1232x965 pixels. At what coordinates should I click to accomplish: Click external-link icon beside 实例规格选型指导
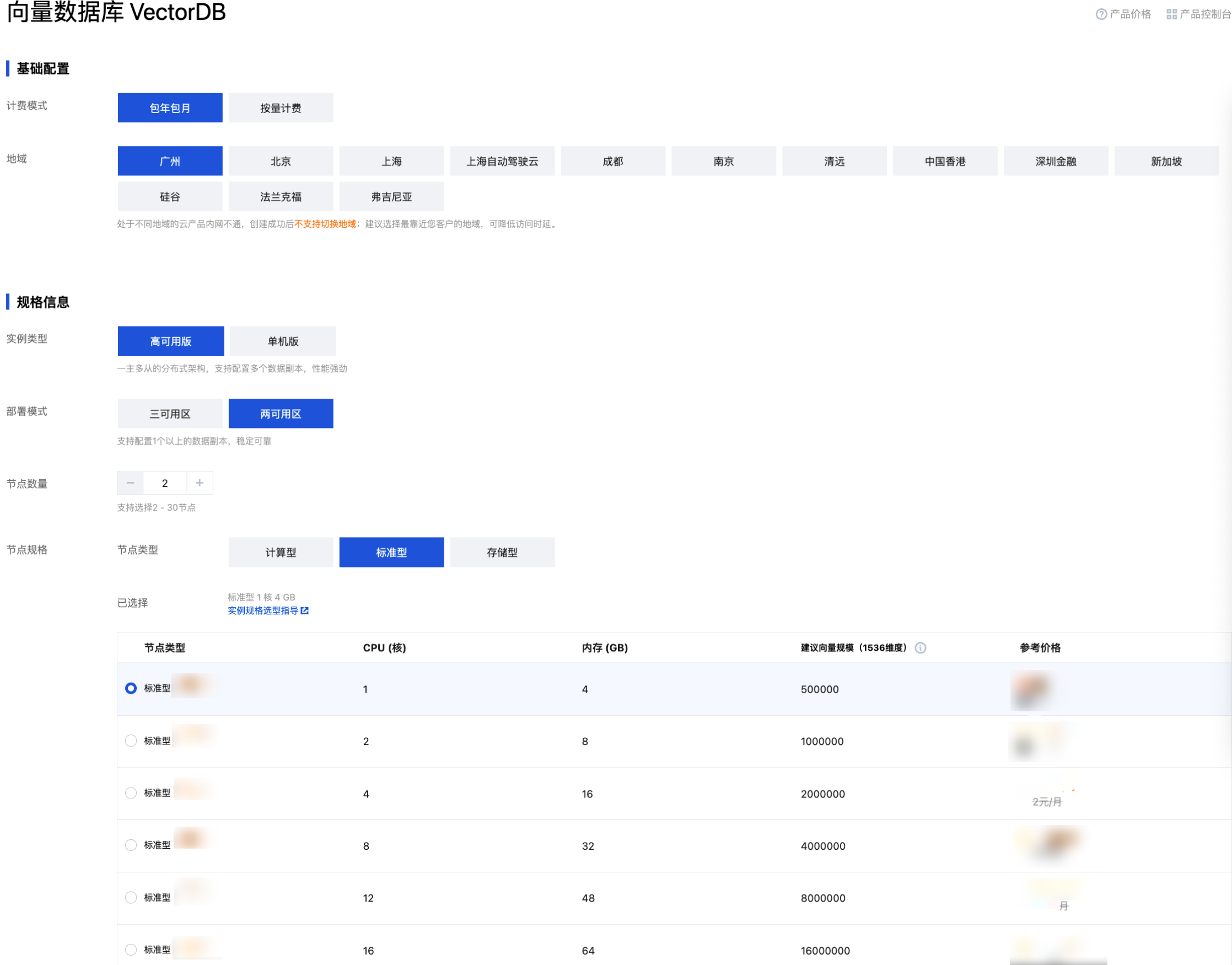pyautogui.click(x=304, y=611)
